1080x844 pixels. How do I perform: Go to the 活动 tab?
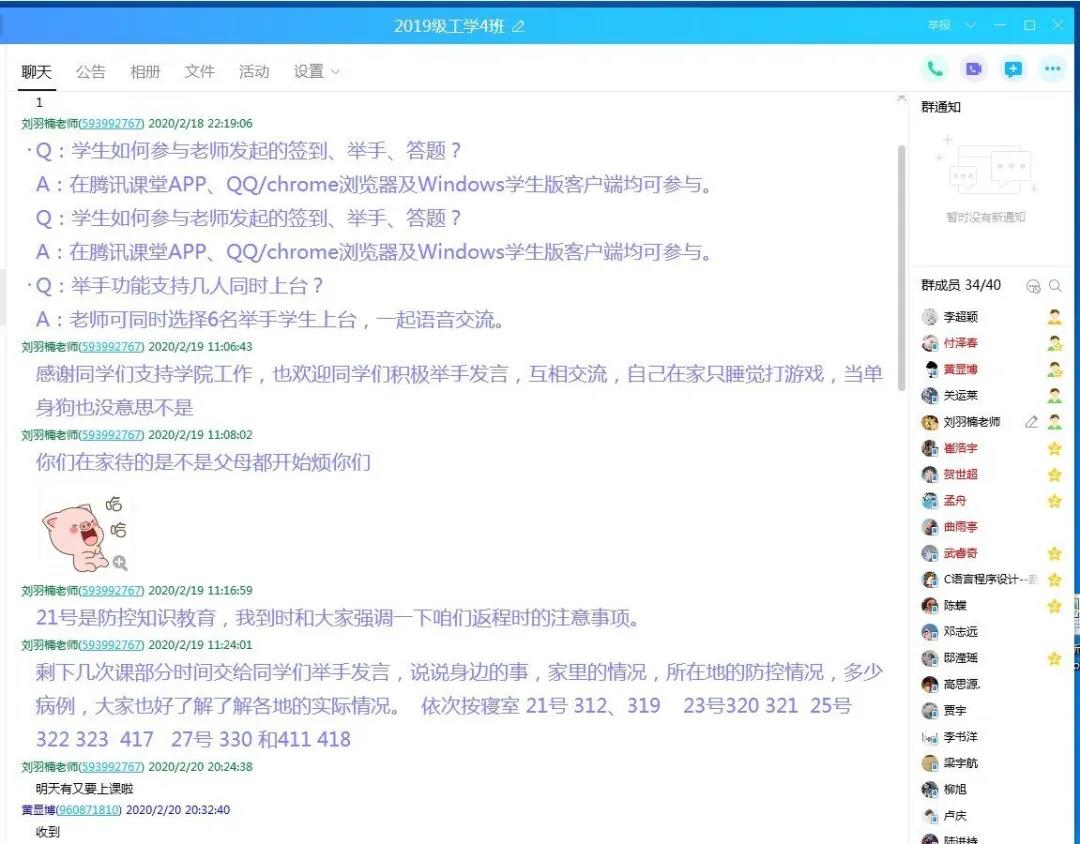tap(254, 72)
